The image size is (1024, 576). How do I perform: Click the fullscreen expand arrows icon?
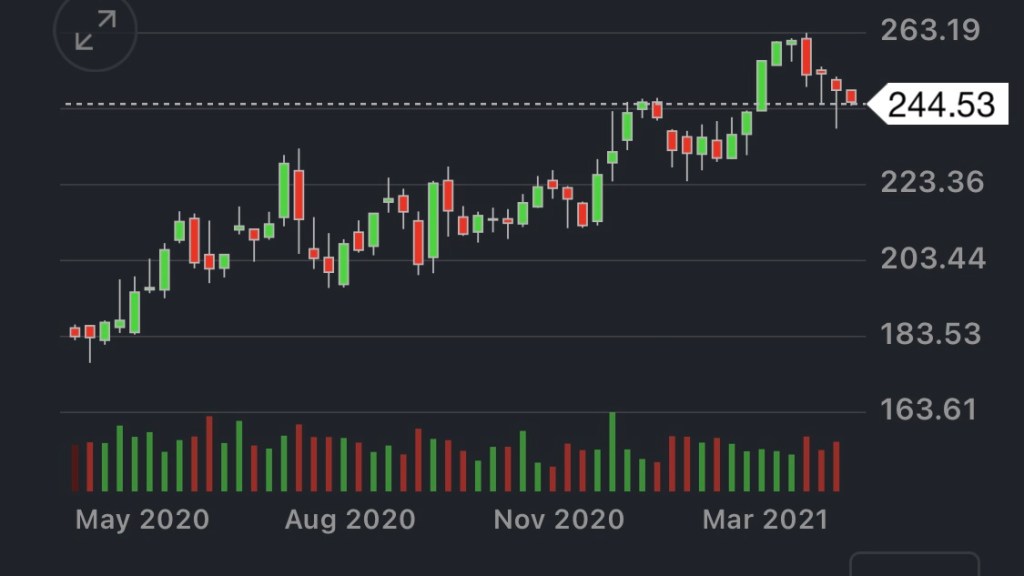point(95,31)
